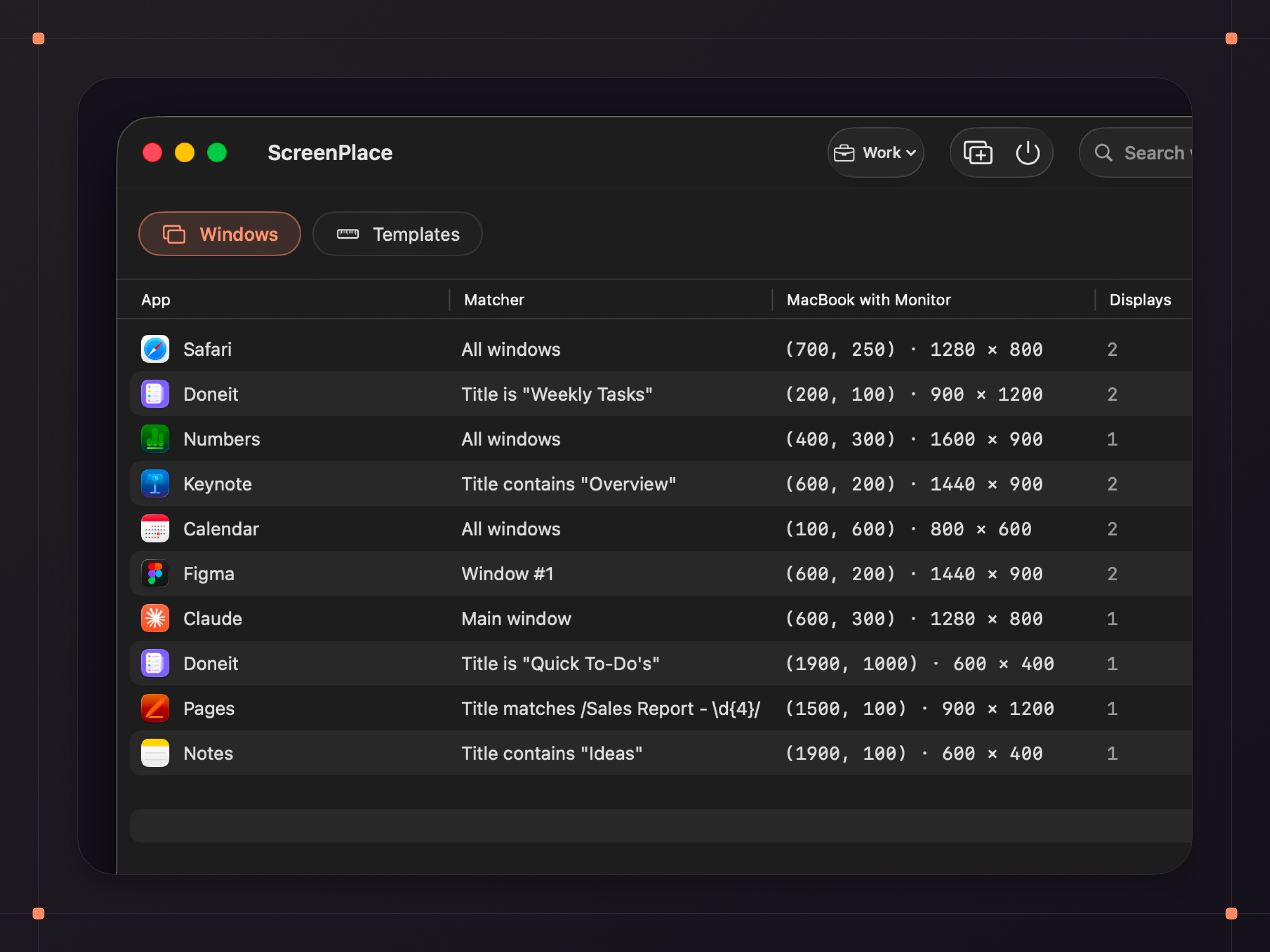Open the Work profile dropdown
This screenshot has width=1270, height=952.
pyautogui.click(x=876, y=153)
